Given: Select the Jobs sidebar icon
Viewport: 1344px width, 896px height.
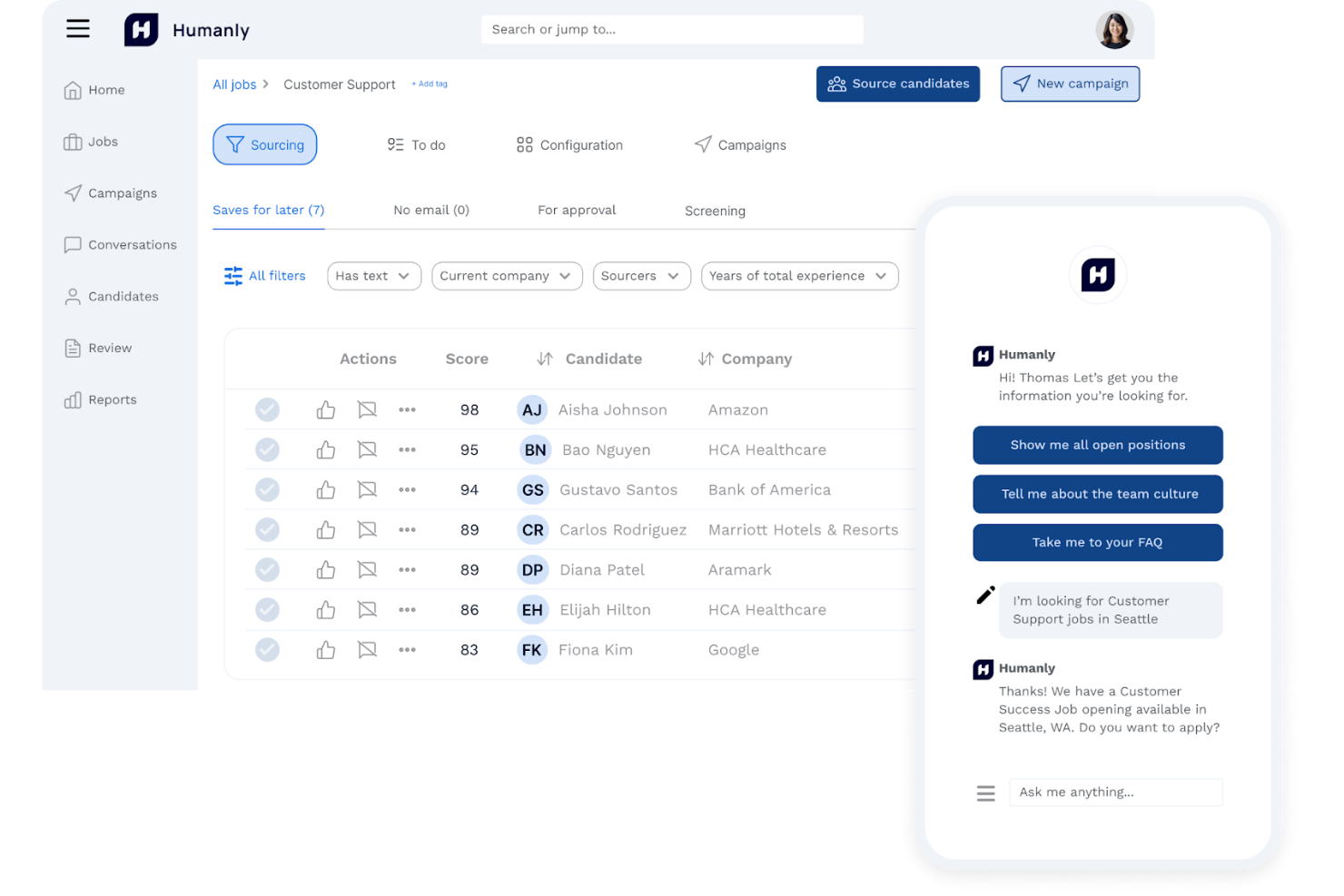Looking at the screenshot, I should pos(74,142).
